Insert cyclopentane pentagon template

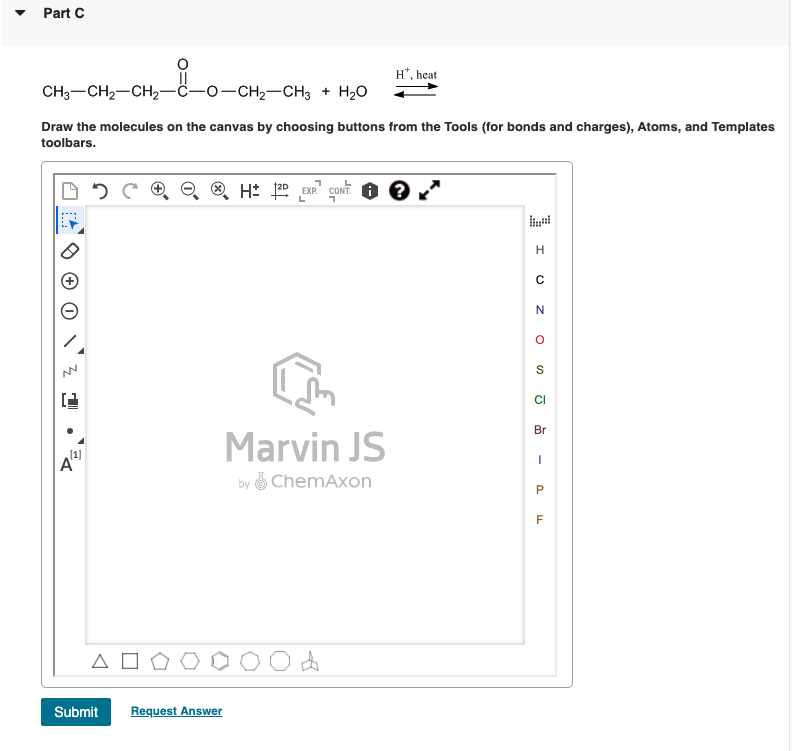point(160,661)
